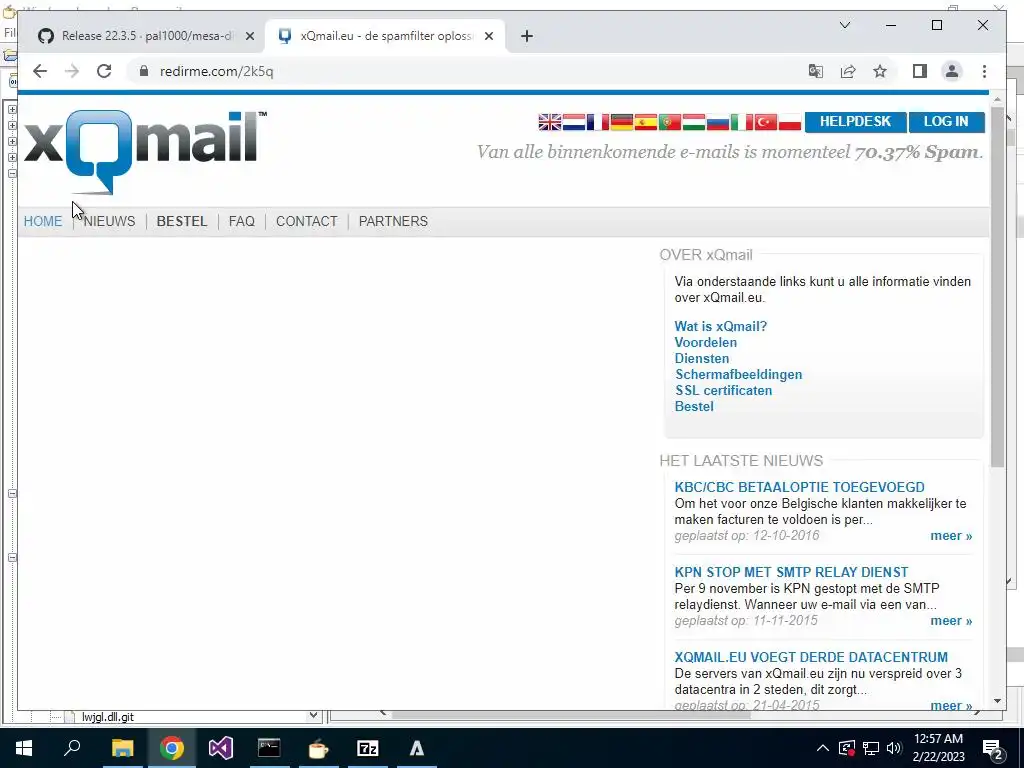The width and height of the screenshot is (1024, 768).
Task: Switch to xQmail.eu tab
Action: pos(385,36)
